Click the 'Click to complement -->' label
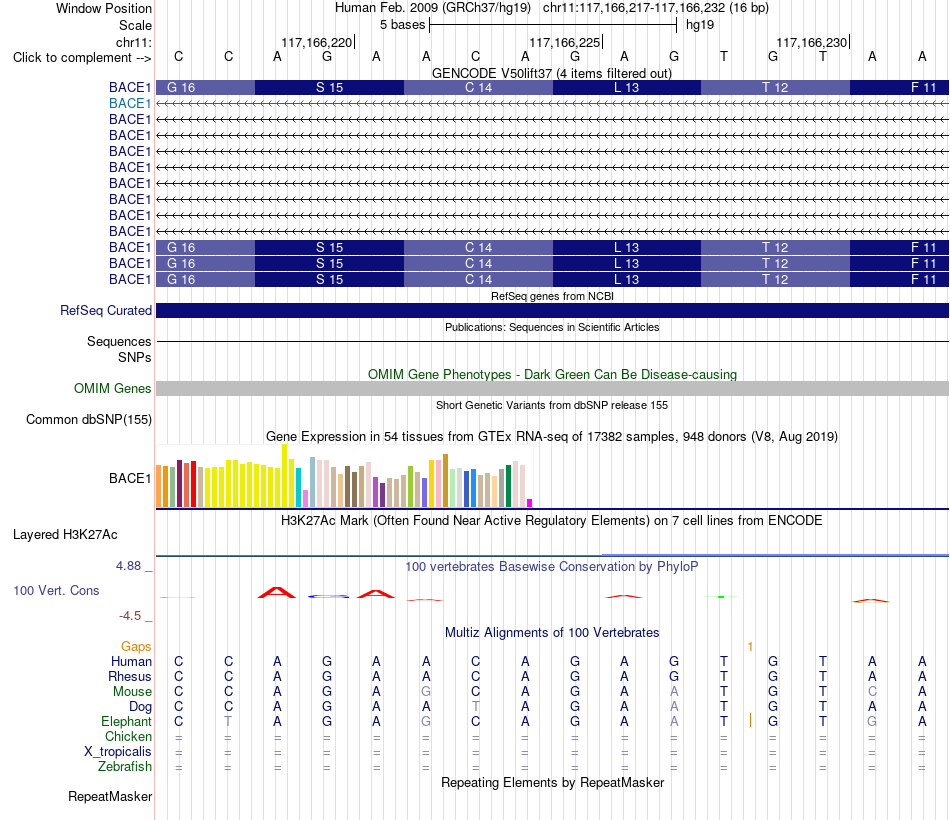This screenshot has width=950, height=820. click(82, 58)
